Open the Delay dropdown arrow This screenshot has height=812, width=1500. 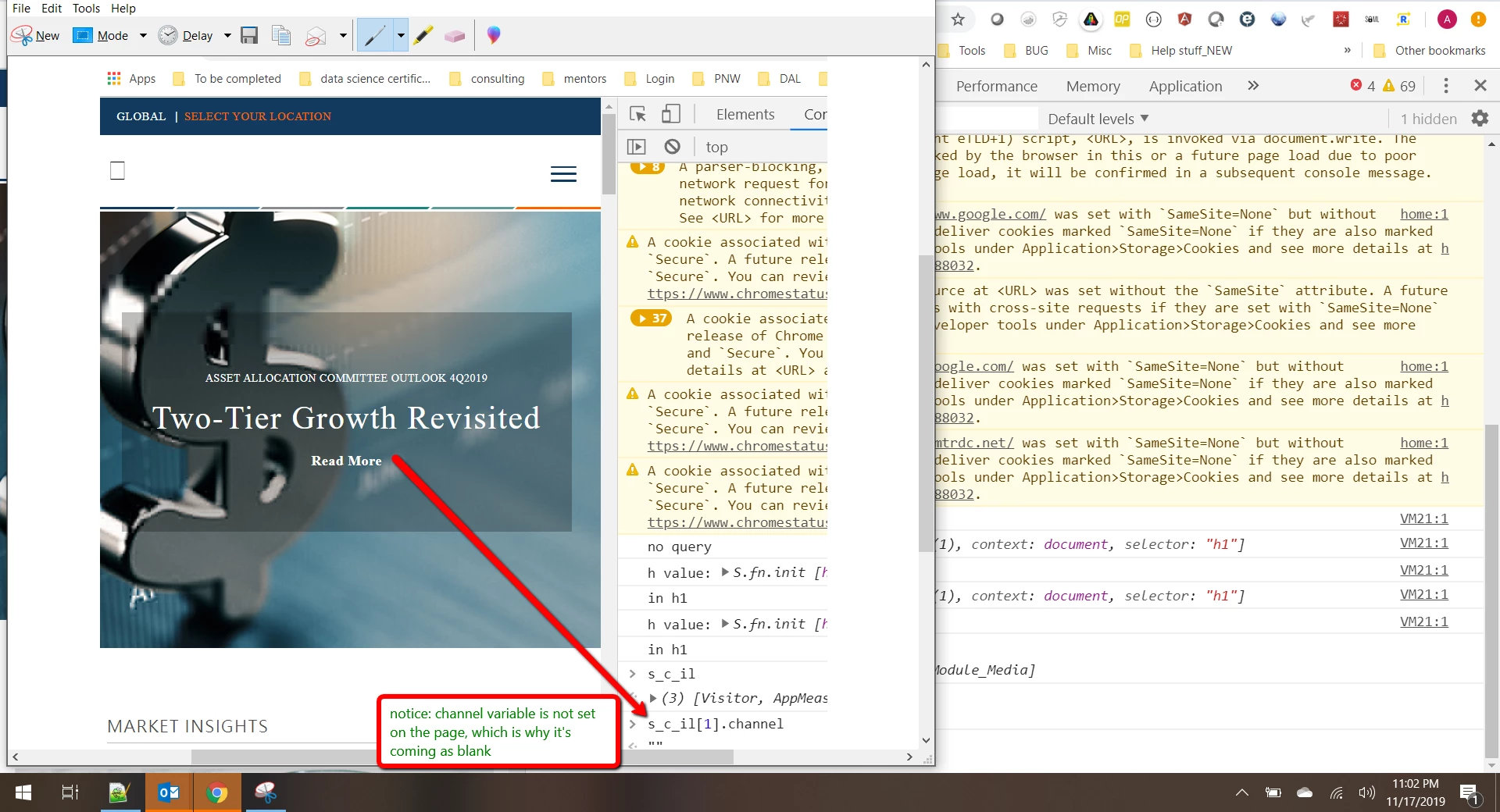[227, 36]
